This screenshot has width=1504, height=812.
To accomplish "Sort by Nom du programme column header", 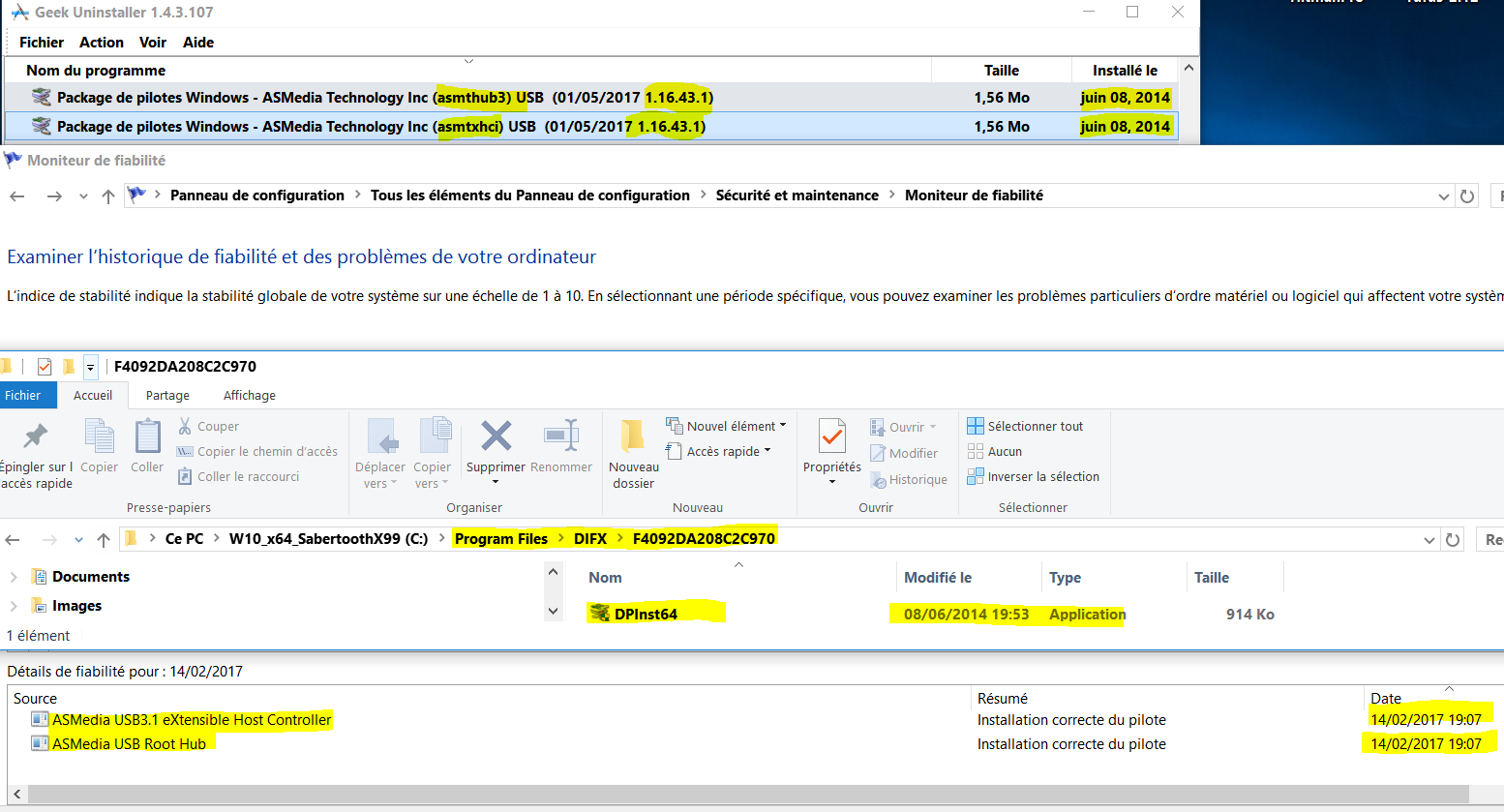I will click(x=96, y=70).
